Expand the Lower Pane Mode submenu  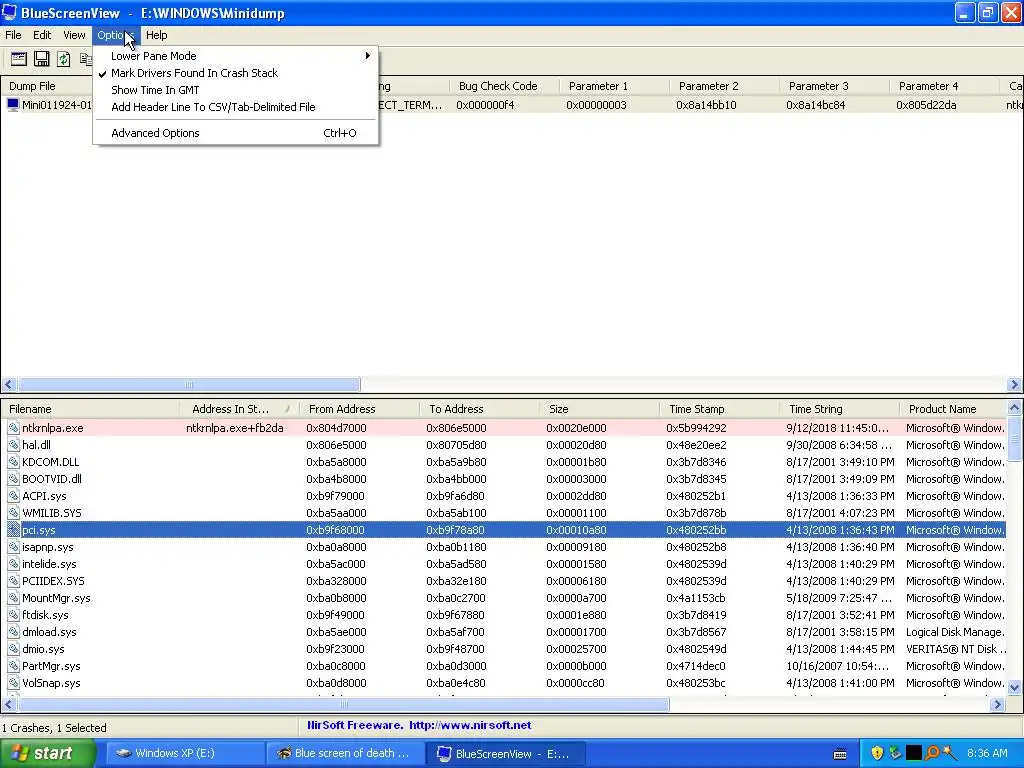coord(235,56)
